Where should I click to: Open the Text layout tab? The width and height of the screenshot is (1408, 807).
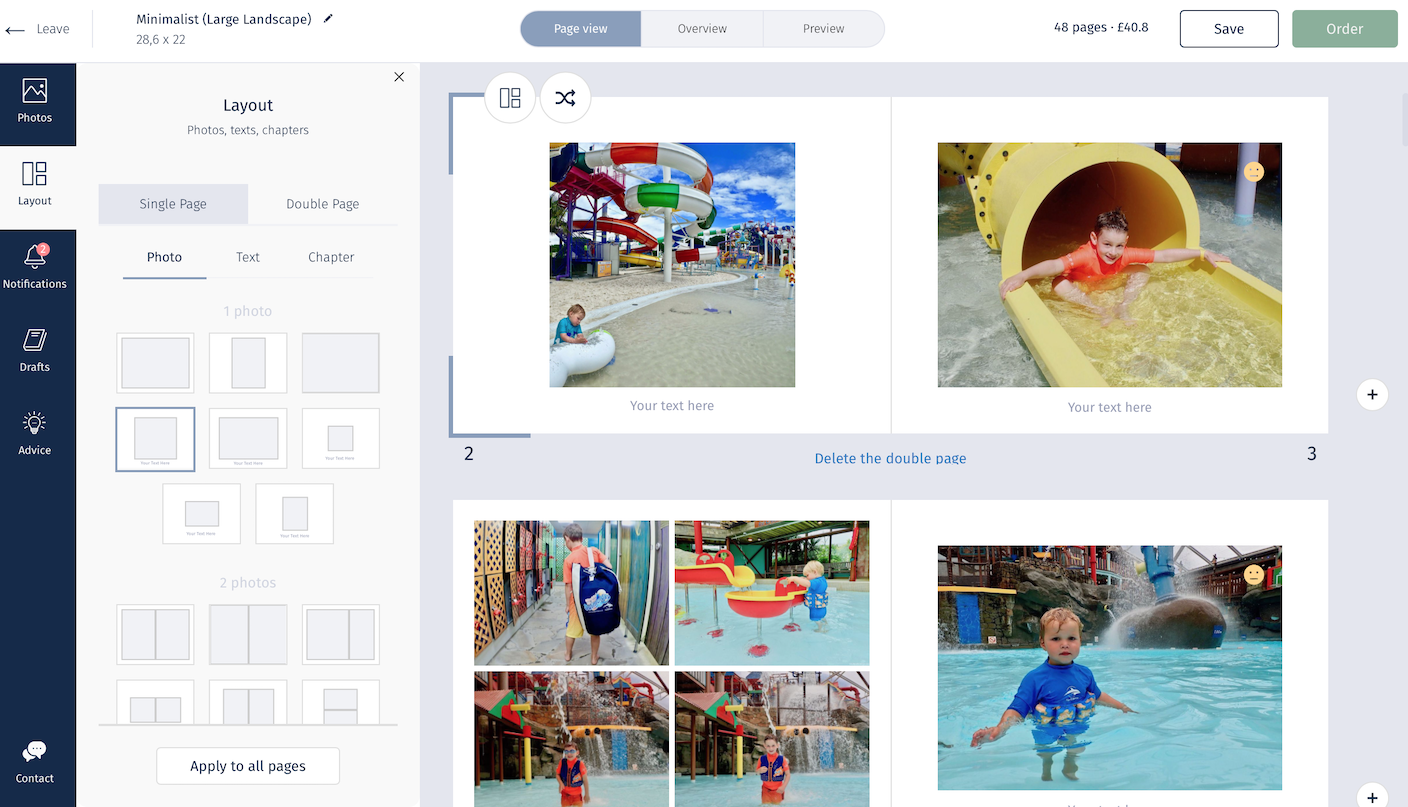pos(248,257)
